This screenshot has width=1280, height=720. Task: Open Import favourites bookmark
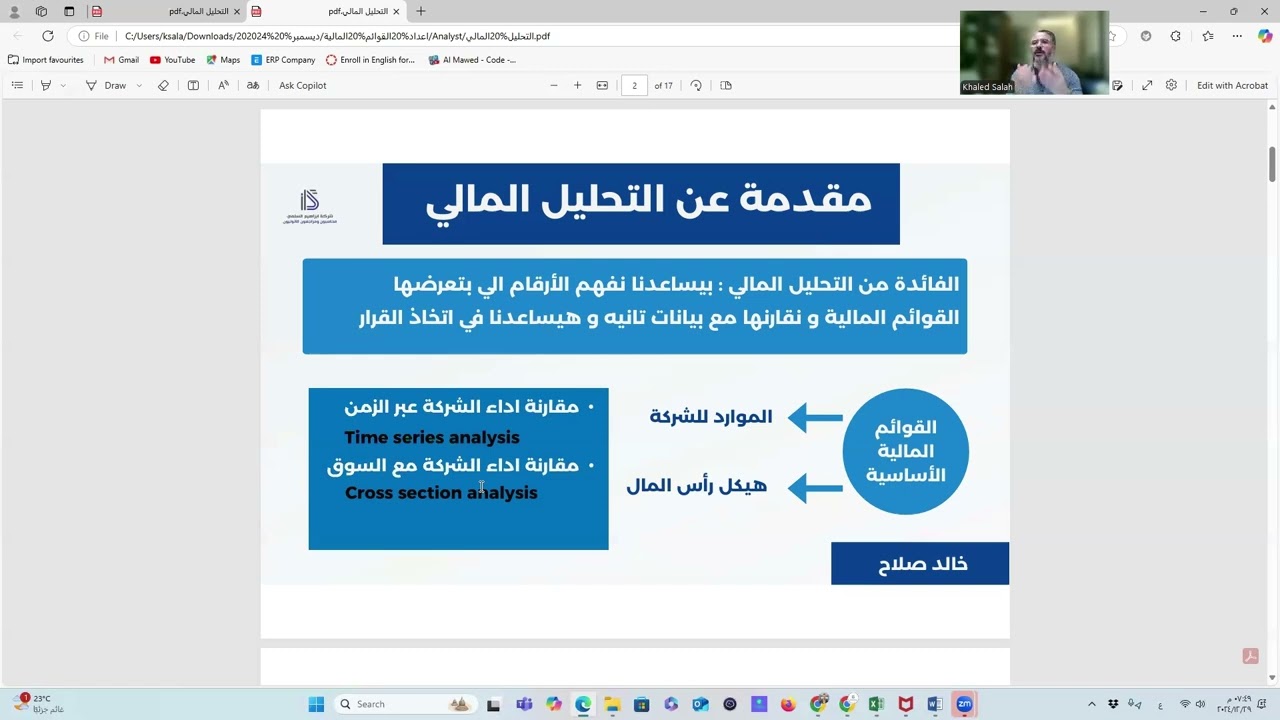(45, 60)
